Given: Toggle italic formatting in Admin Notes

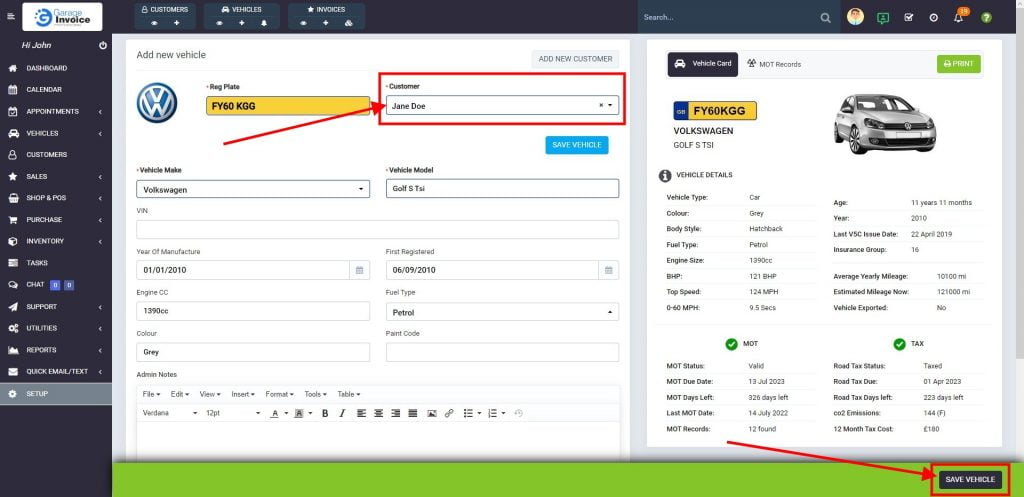Looking at the screenshot, I should coord(342,413).
